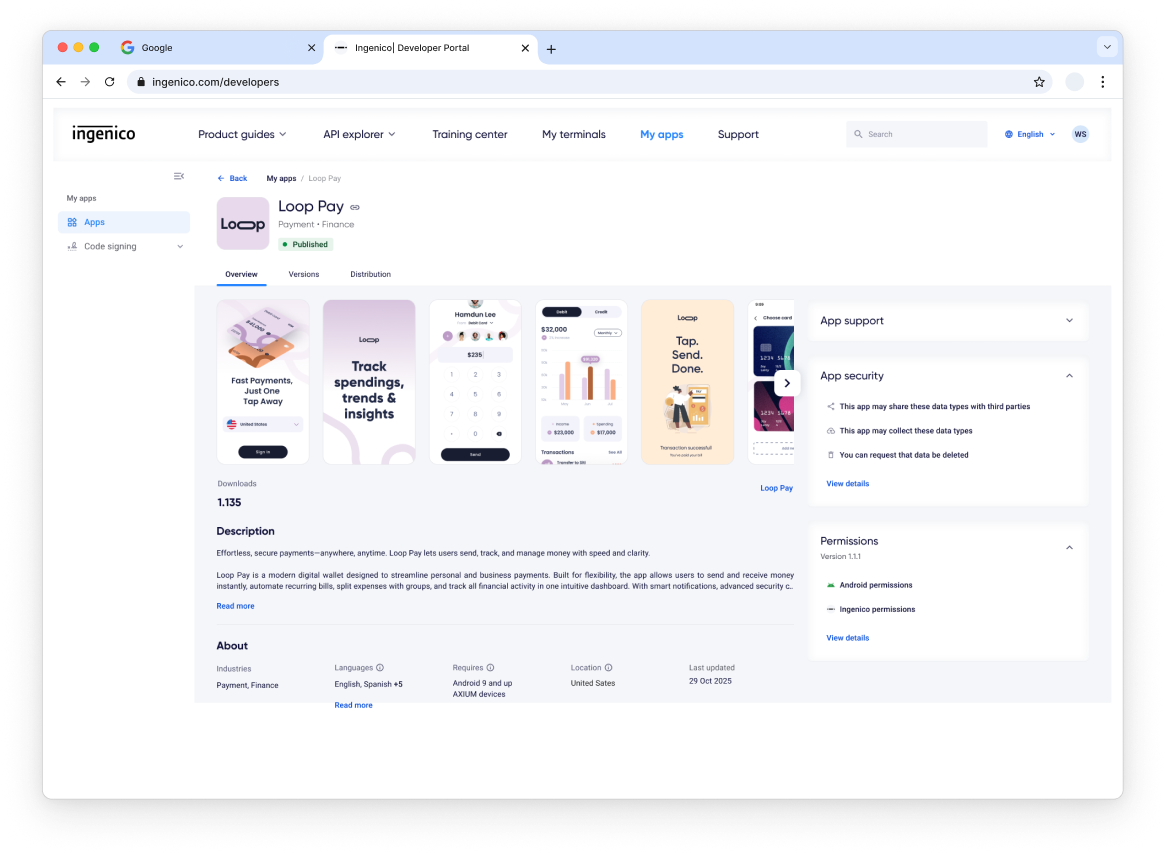
Task: Click the search magnifier icon in the navbar
Action: tap(859, 133)
